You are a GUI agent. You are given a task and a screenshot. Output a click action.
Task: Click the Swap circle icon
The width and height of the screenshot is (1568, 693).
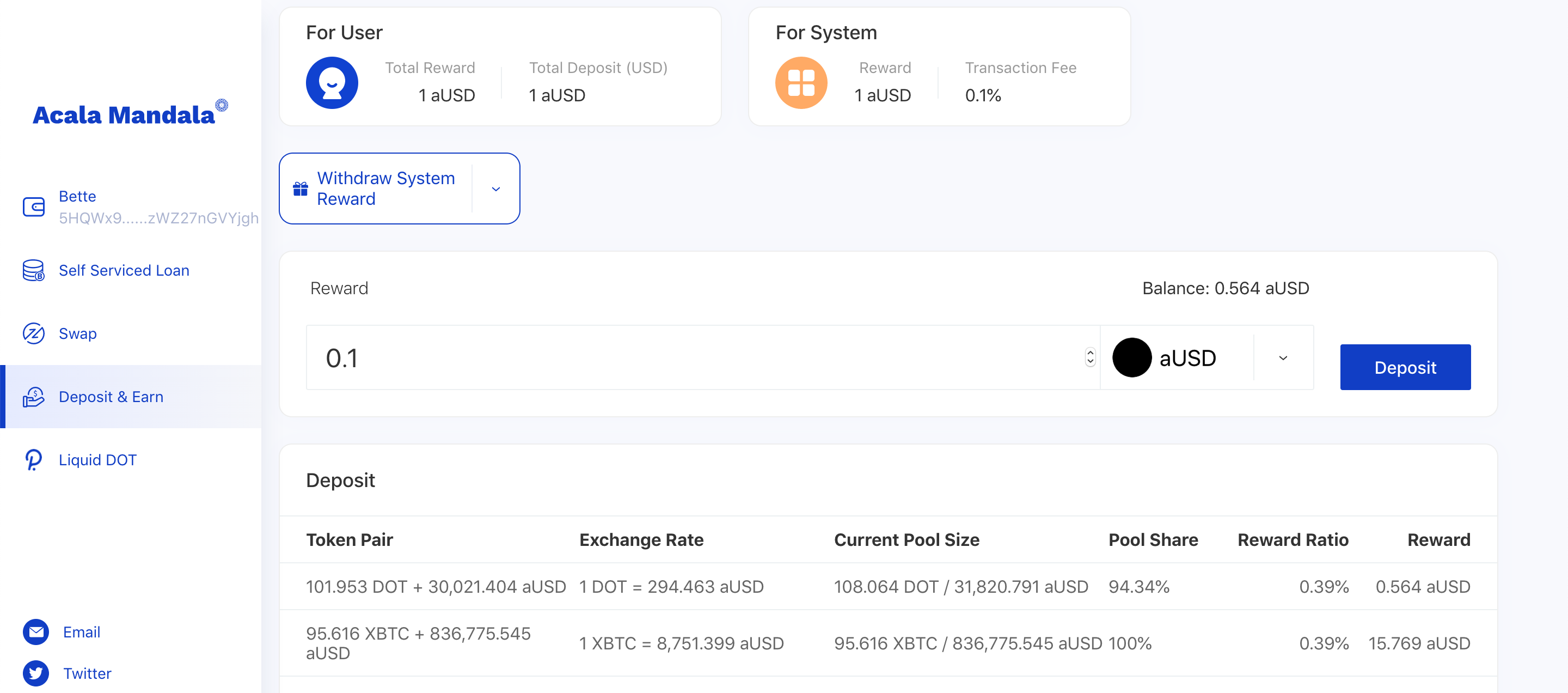[33, 334]
